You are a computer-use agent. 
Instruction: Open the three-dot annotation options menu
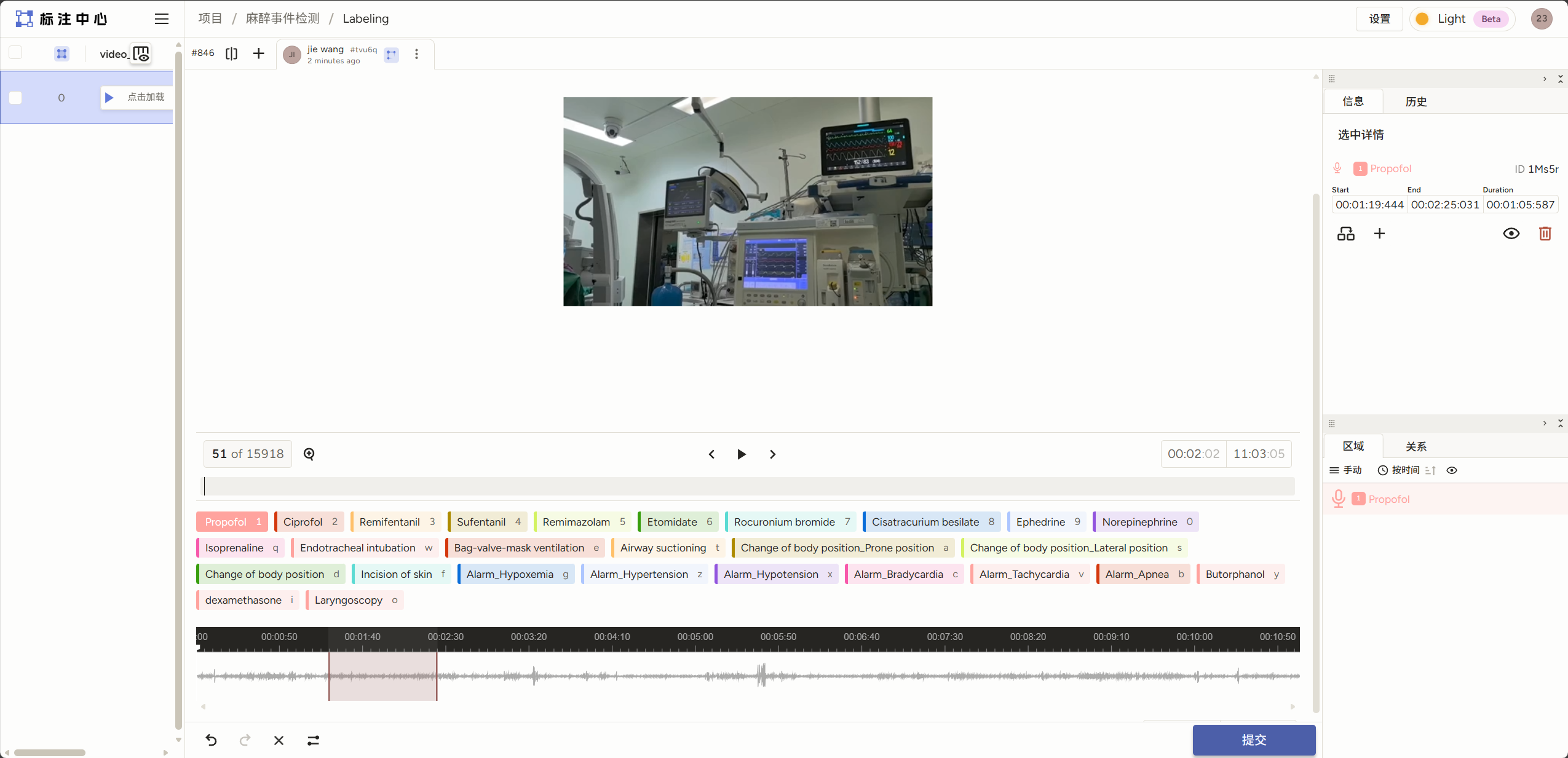point(416,54)
